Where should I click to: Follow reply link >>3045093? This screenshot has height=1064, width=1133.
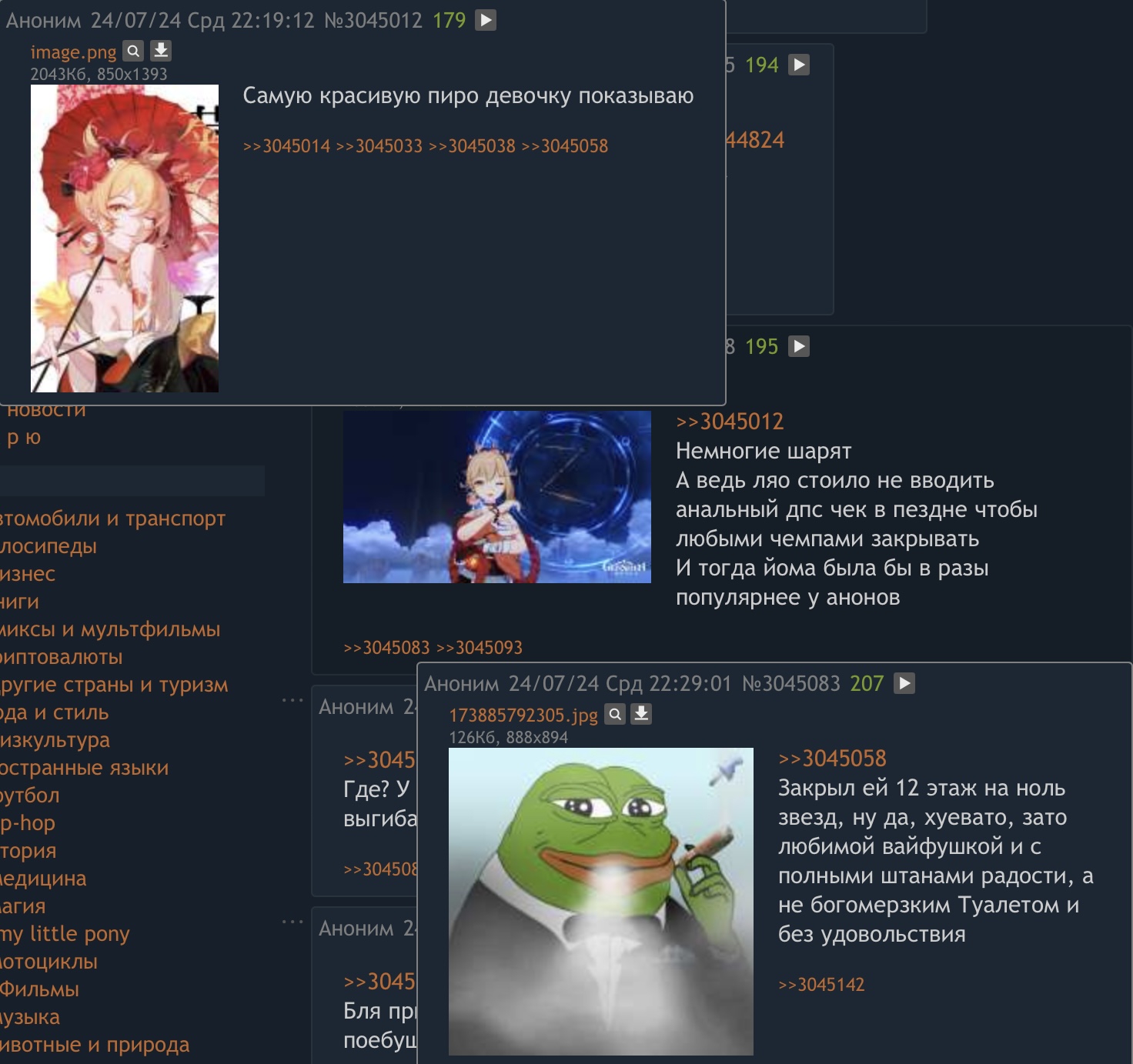480,648
